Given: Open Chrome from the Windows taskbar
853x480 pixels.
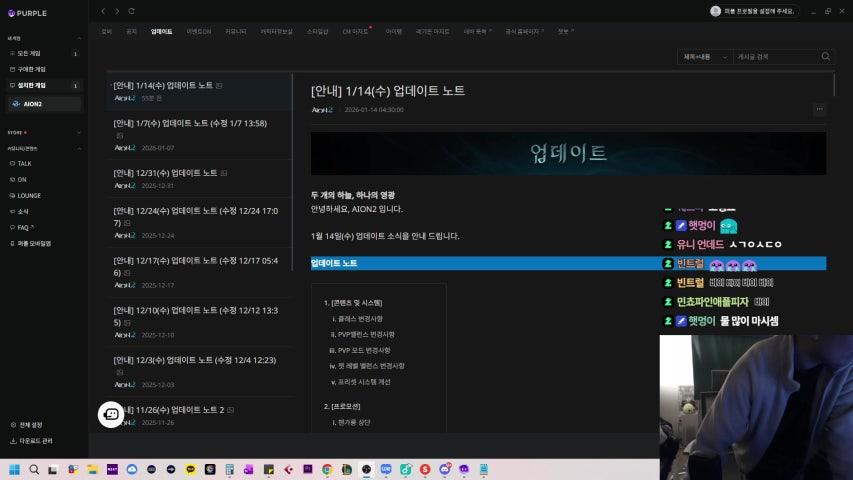Looking at the screenshot, I should 327,469.
